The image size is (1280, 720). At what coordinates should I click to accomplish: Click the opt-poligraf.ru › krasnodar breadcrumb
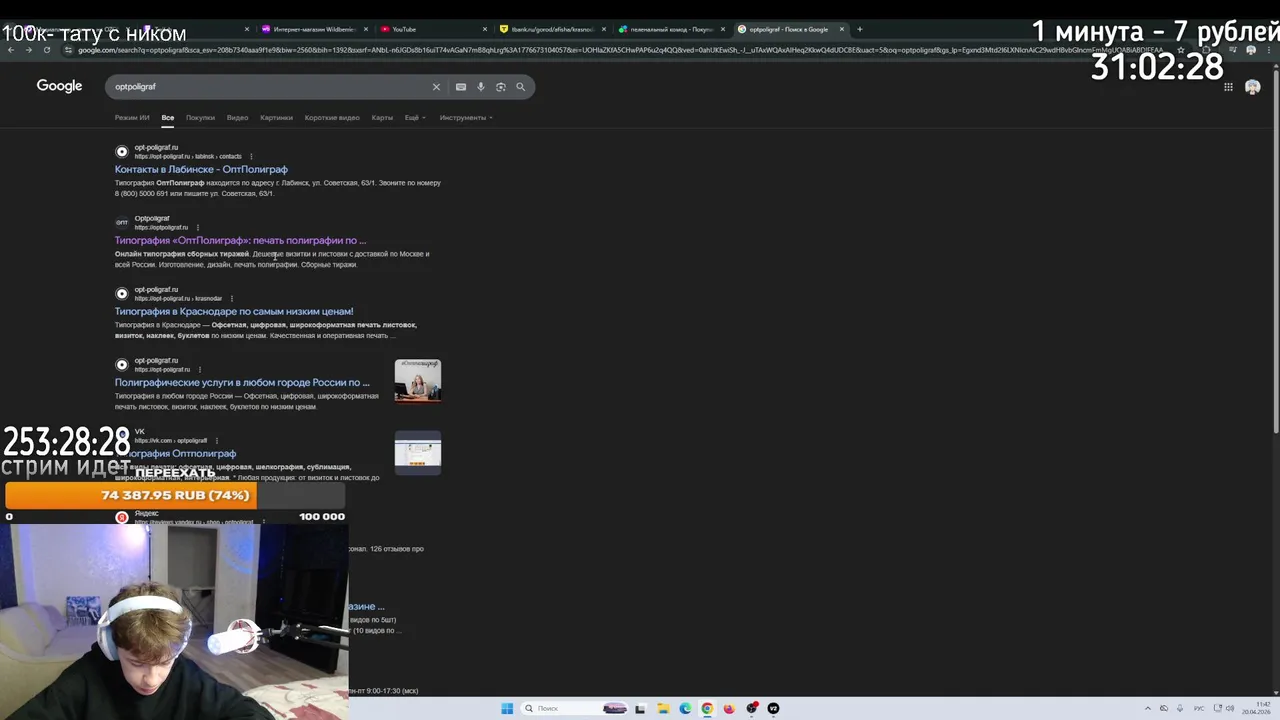178,298
